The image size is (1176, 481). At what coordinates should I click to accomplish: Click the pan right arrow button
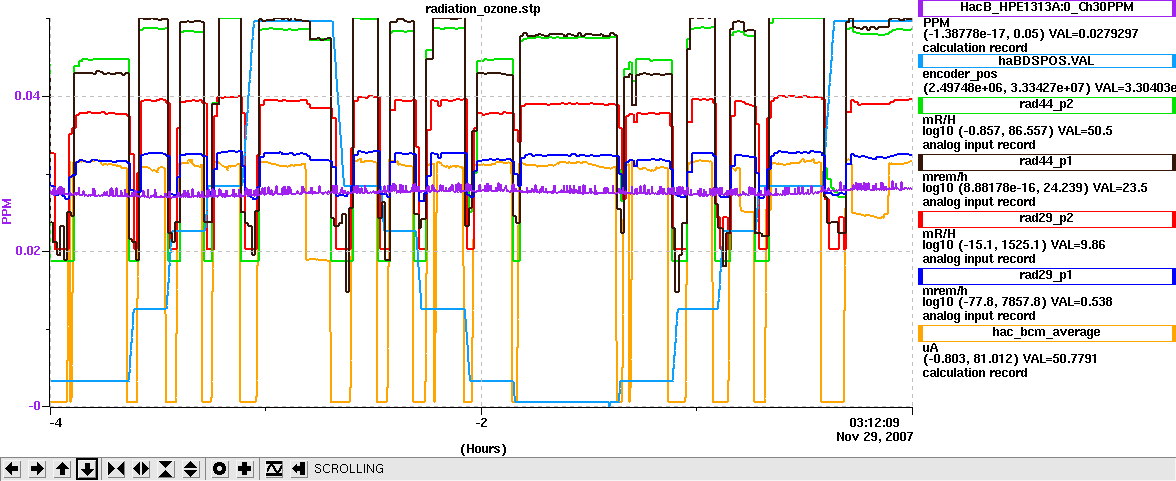click(x=38, y=469)
